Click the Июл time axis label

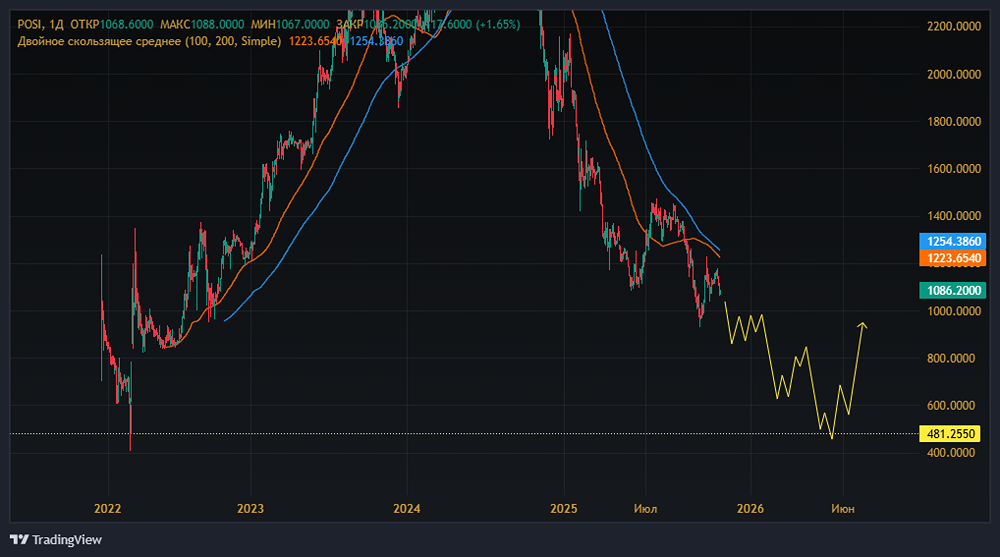pyautogui.click(x=645, y=509)
